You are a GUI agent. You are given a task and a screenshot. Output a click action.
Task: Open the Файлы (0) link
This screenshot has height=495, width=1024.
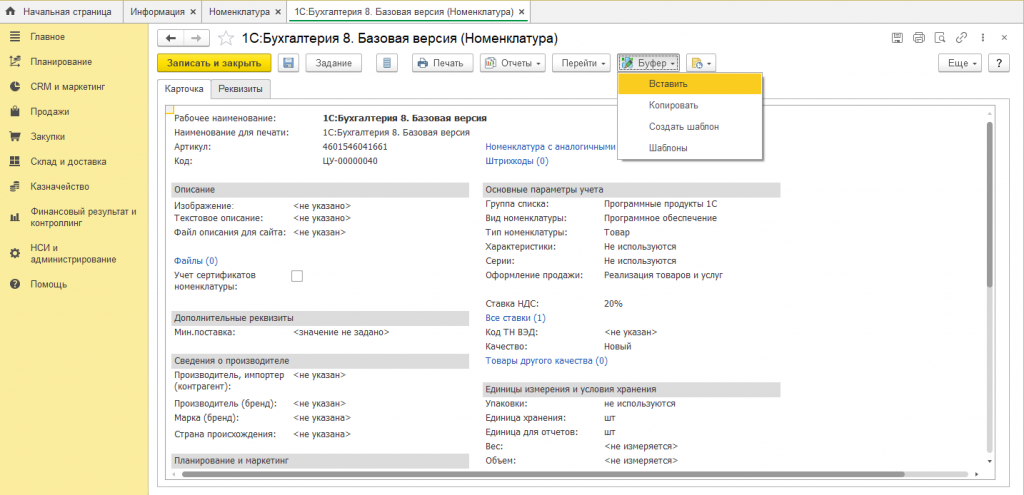tap(196, 261)
